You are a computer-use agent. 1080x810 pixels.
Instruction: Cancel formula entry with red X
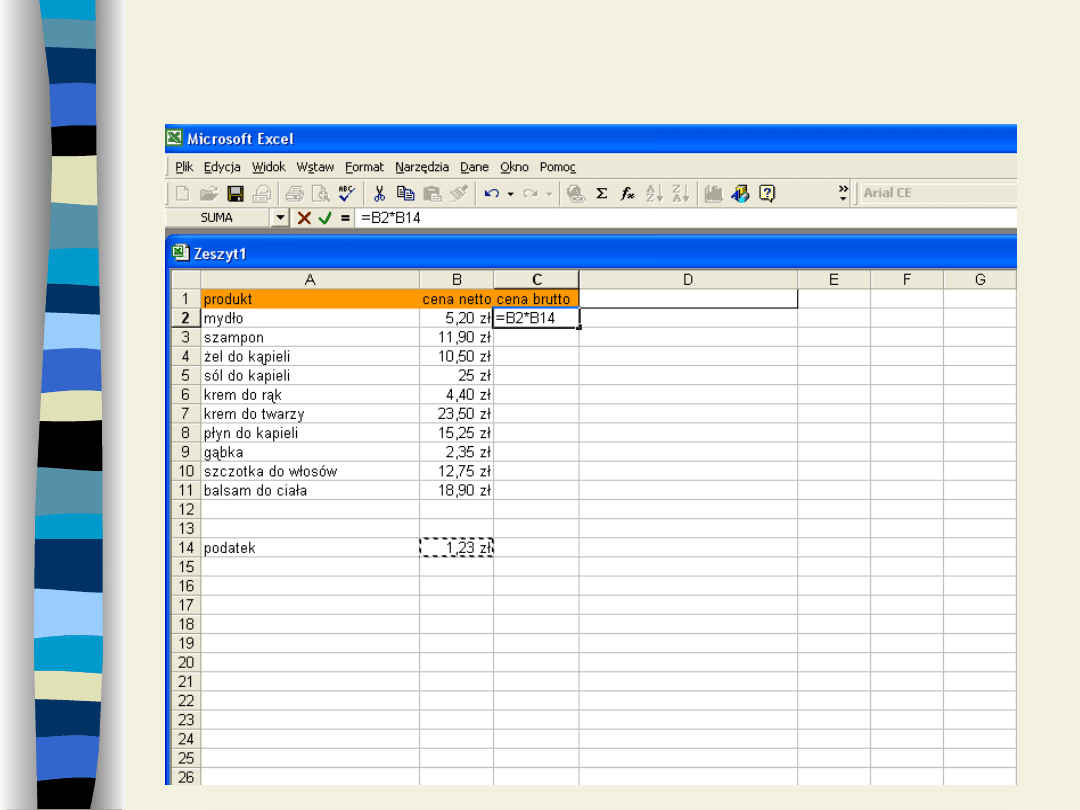pos(304,218)
